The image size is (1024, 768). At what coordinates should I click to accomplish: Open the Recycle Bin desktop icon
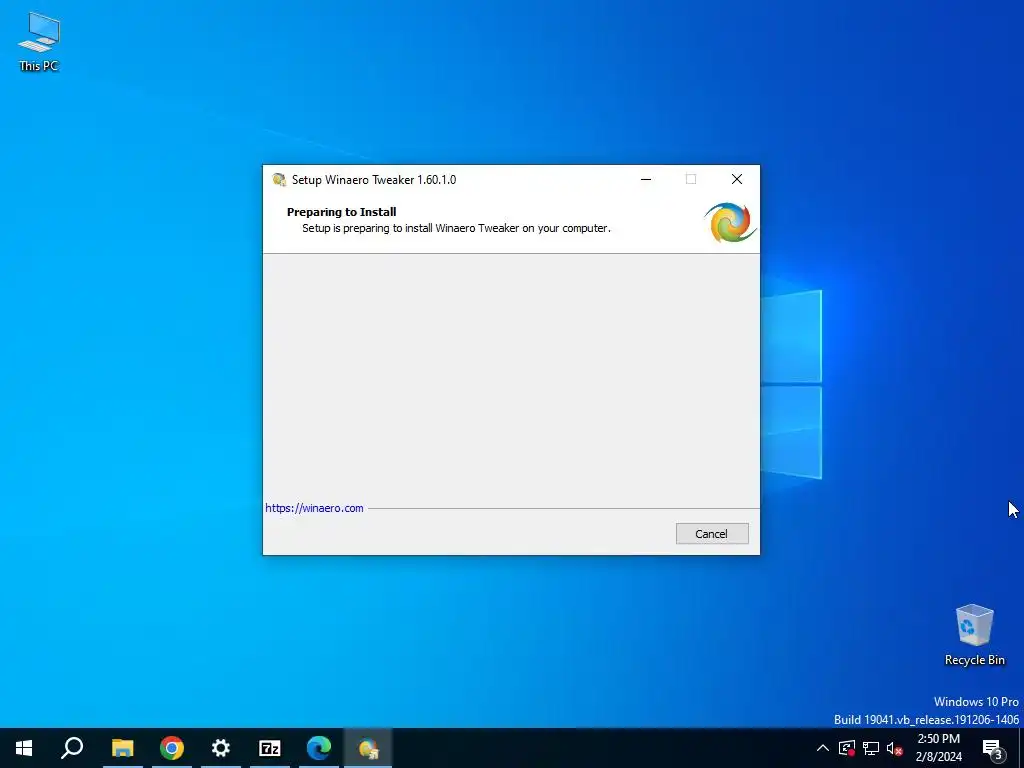[x=974, y=634]
